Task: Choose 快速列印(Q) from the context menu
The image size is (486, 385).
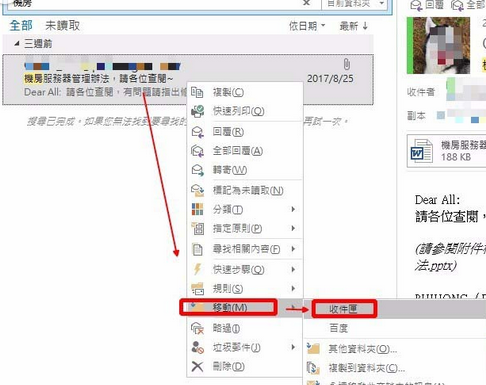Action: click(x=245, y=111)
